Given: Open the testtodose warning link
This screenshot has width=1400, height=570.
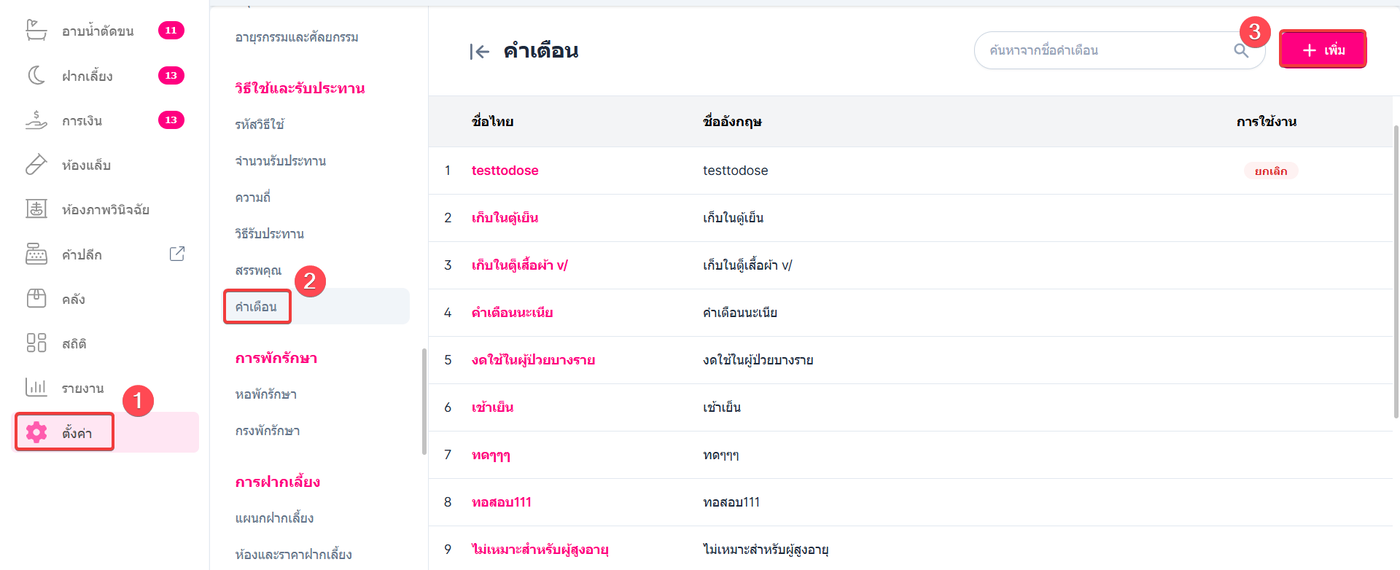Looking at the screenshot, I should [x=505, y=171].
